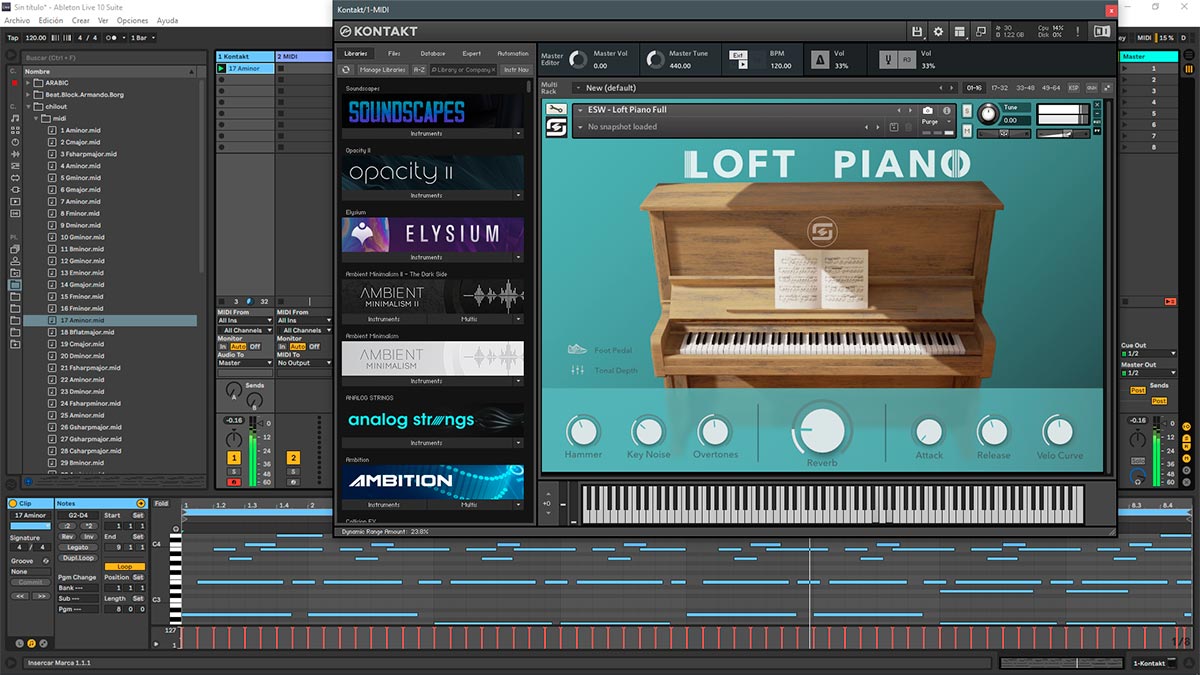Open Drums category icon in Ableton browser
The width and height of the screenshot is (1200, 675).
pyautogui.click(x=15, y=130)
